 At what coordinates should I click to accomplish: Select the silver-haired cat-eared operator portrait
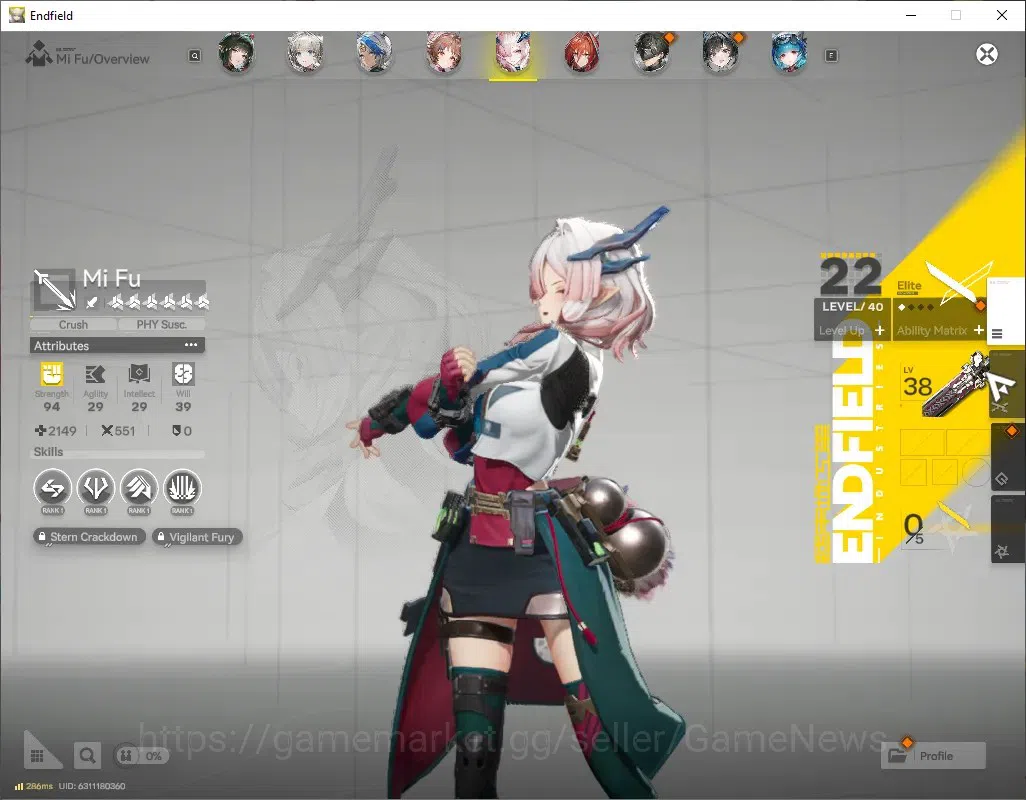pos(305,52)
